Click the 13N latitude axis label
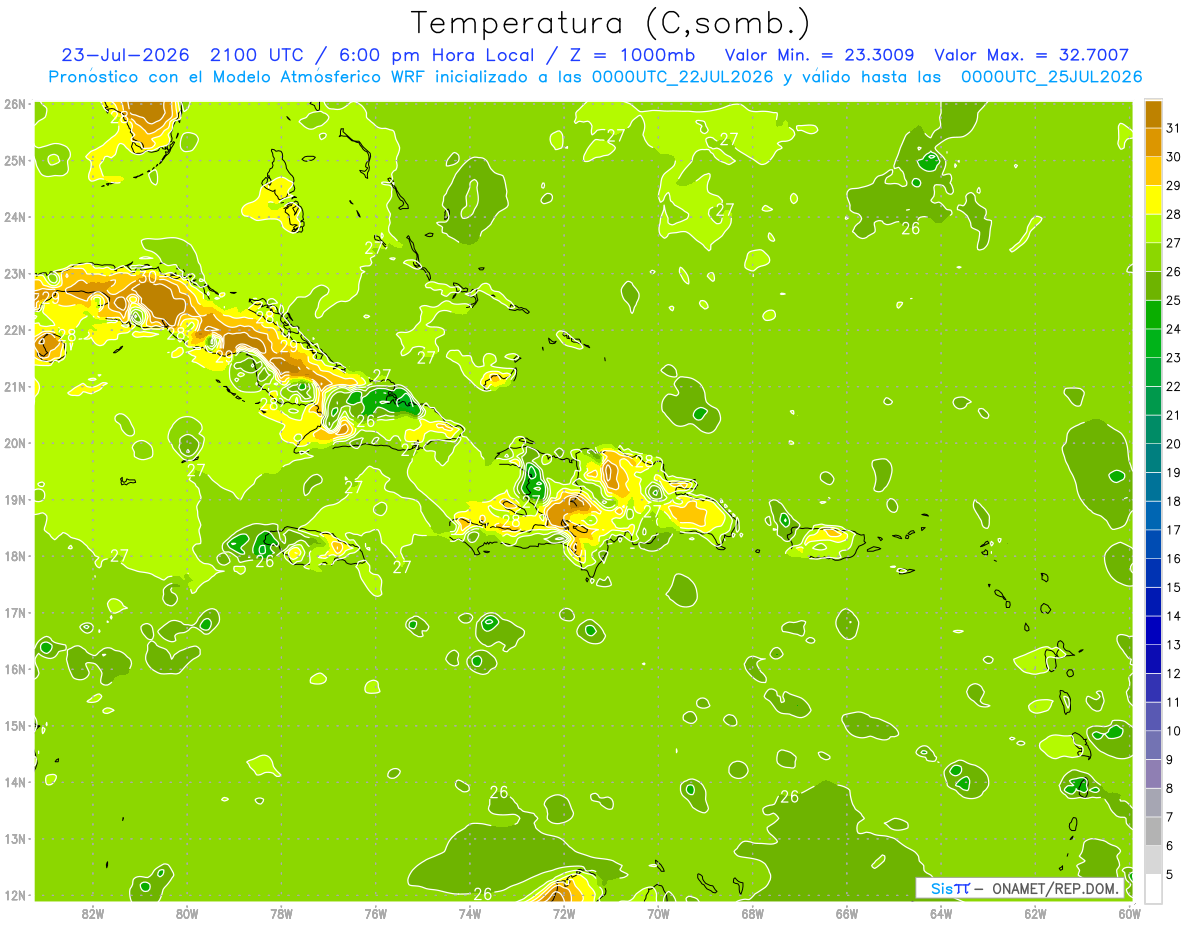The width and height of the screenshot is (1200, 927). [x=14, y=838]
